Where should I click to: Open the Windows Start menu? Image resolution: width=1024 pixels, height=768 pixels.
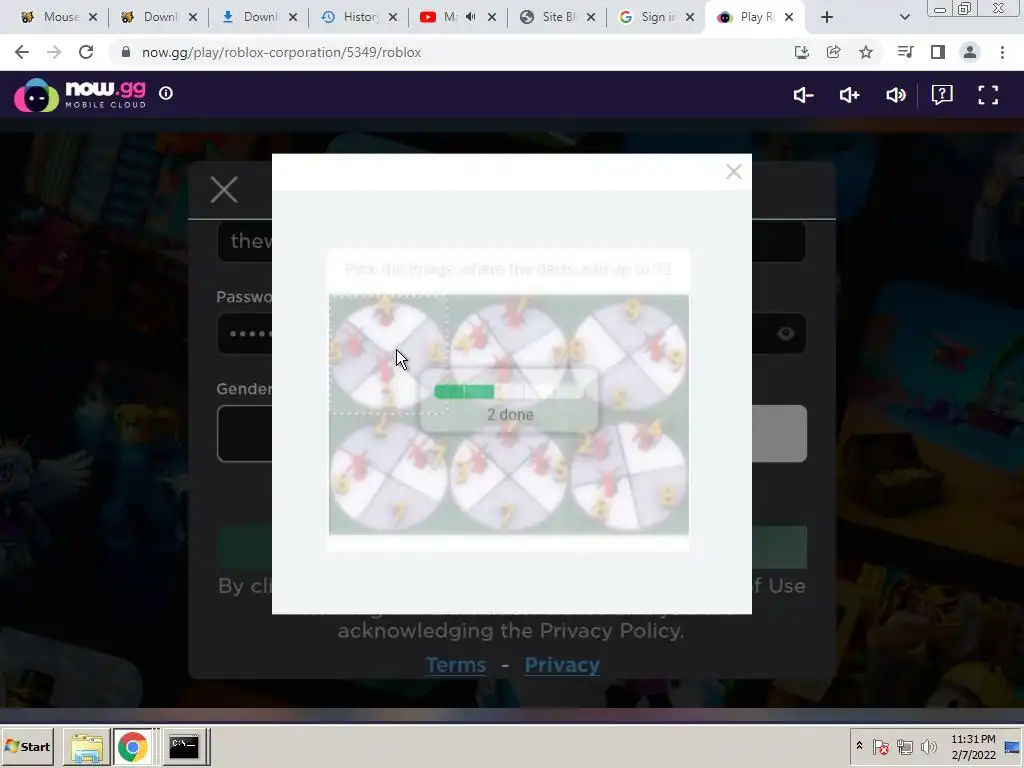click(x=27, y=746)
